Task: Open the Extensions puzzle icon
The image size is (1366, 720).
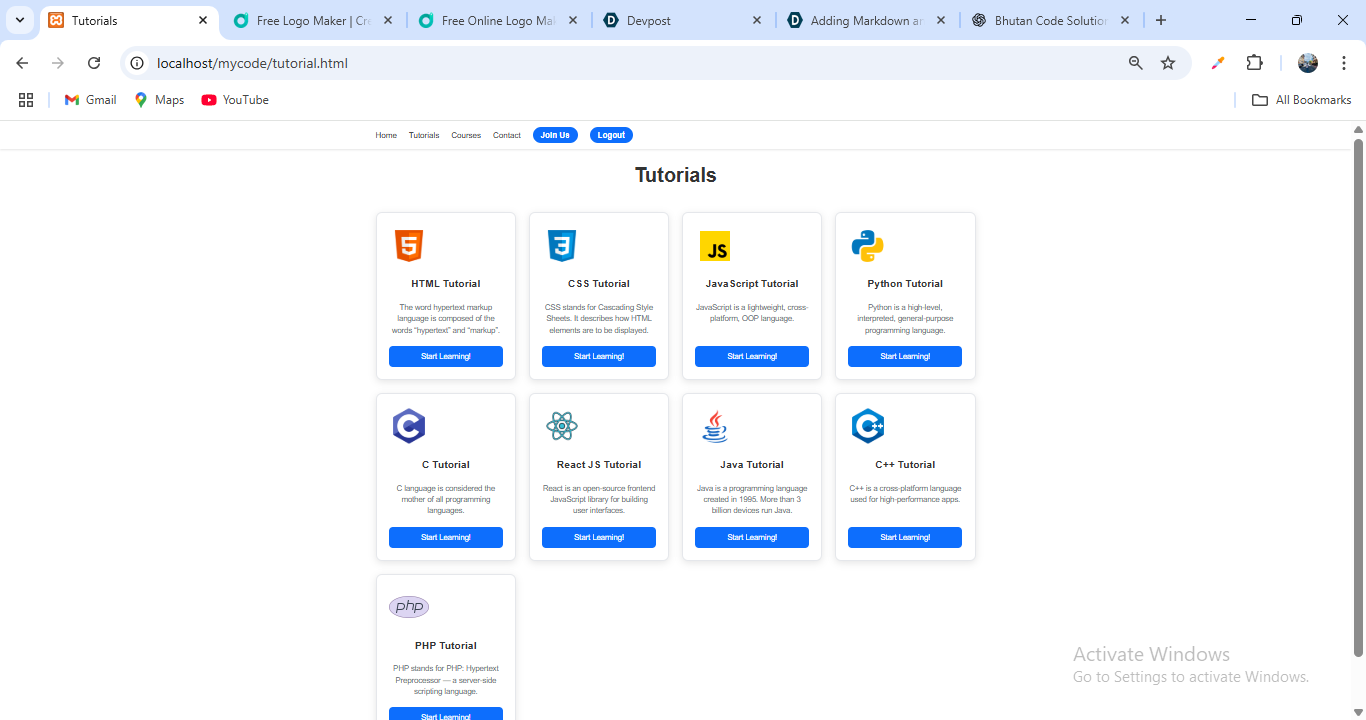Action: (1254, 63)
